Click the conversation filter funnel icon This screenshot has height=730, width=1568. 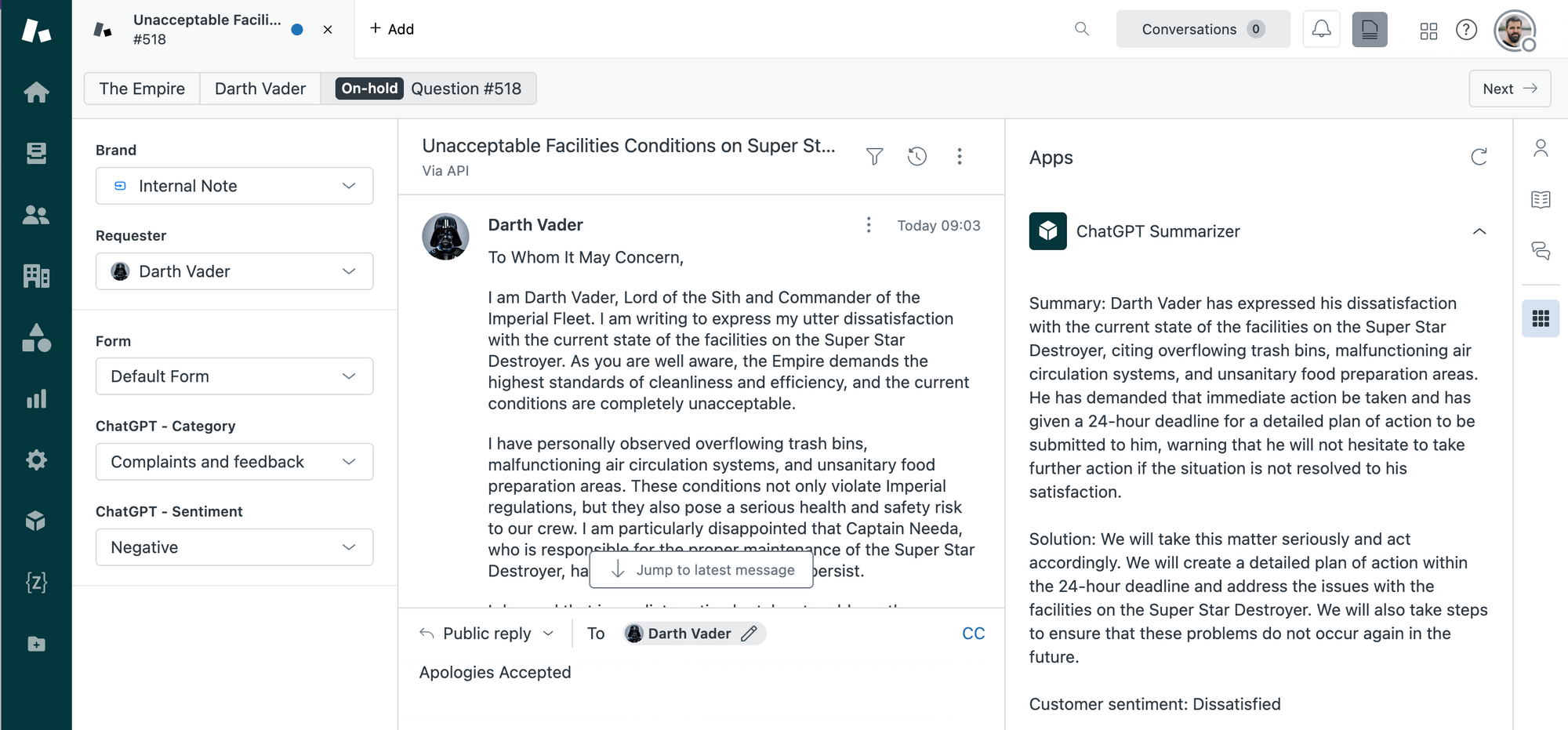(874, 157)
